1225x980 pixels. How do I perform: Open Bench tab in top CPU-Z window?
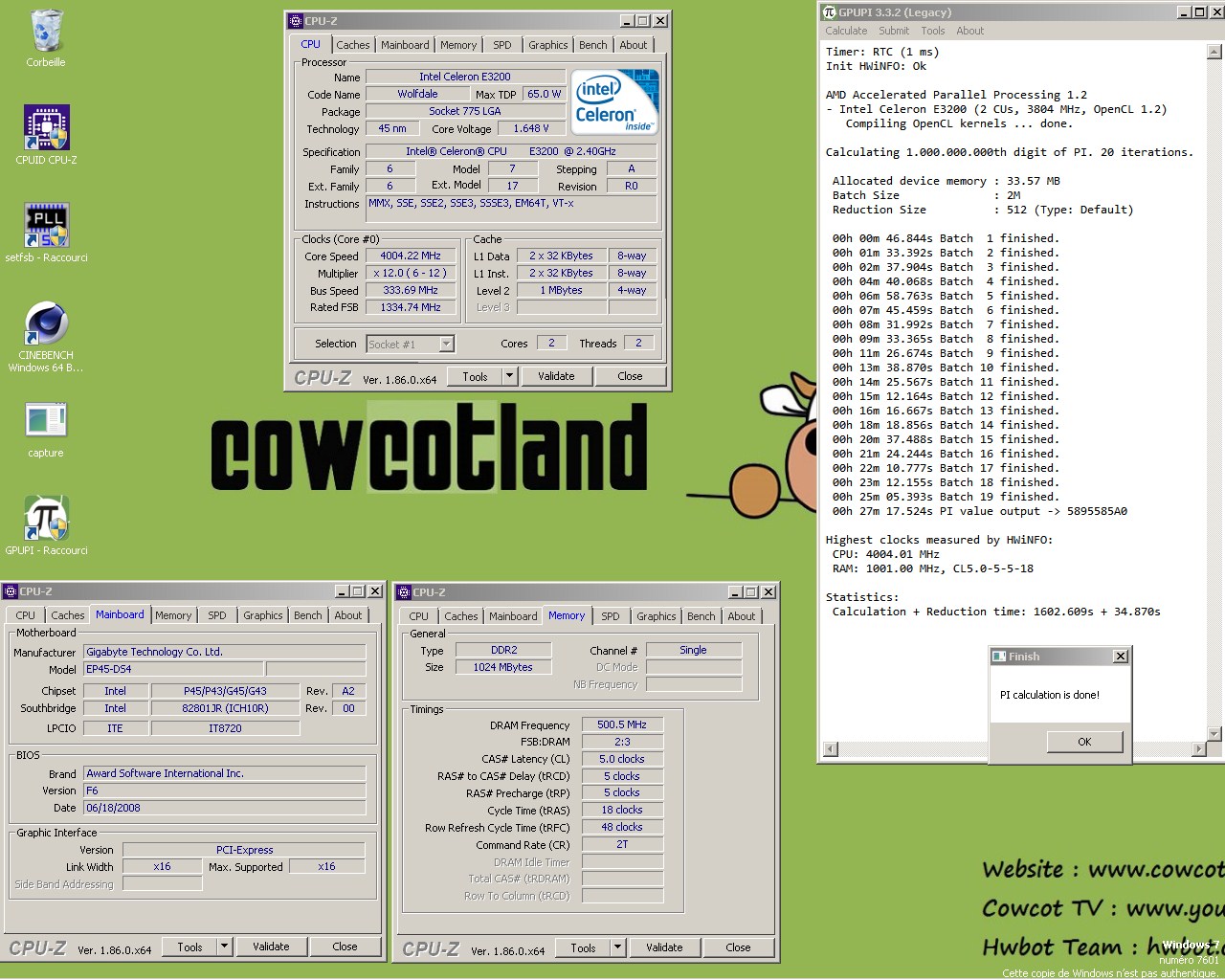(593, 45)
